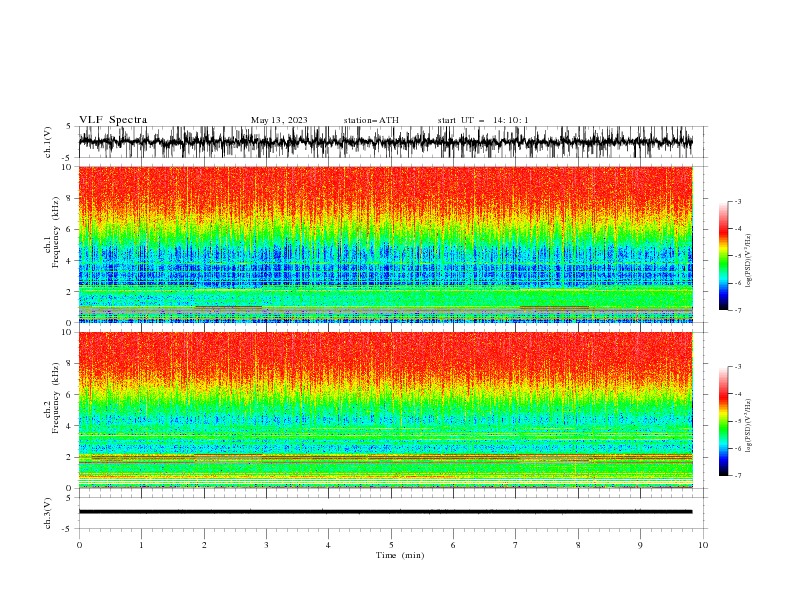Click the 'ch.1(V)' axis label
Viewport: 792px width, 612px height.
(x=48, y=142)
